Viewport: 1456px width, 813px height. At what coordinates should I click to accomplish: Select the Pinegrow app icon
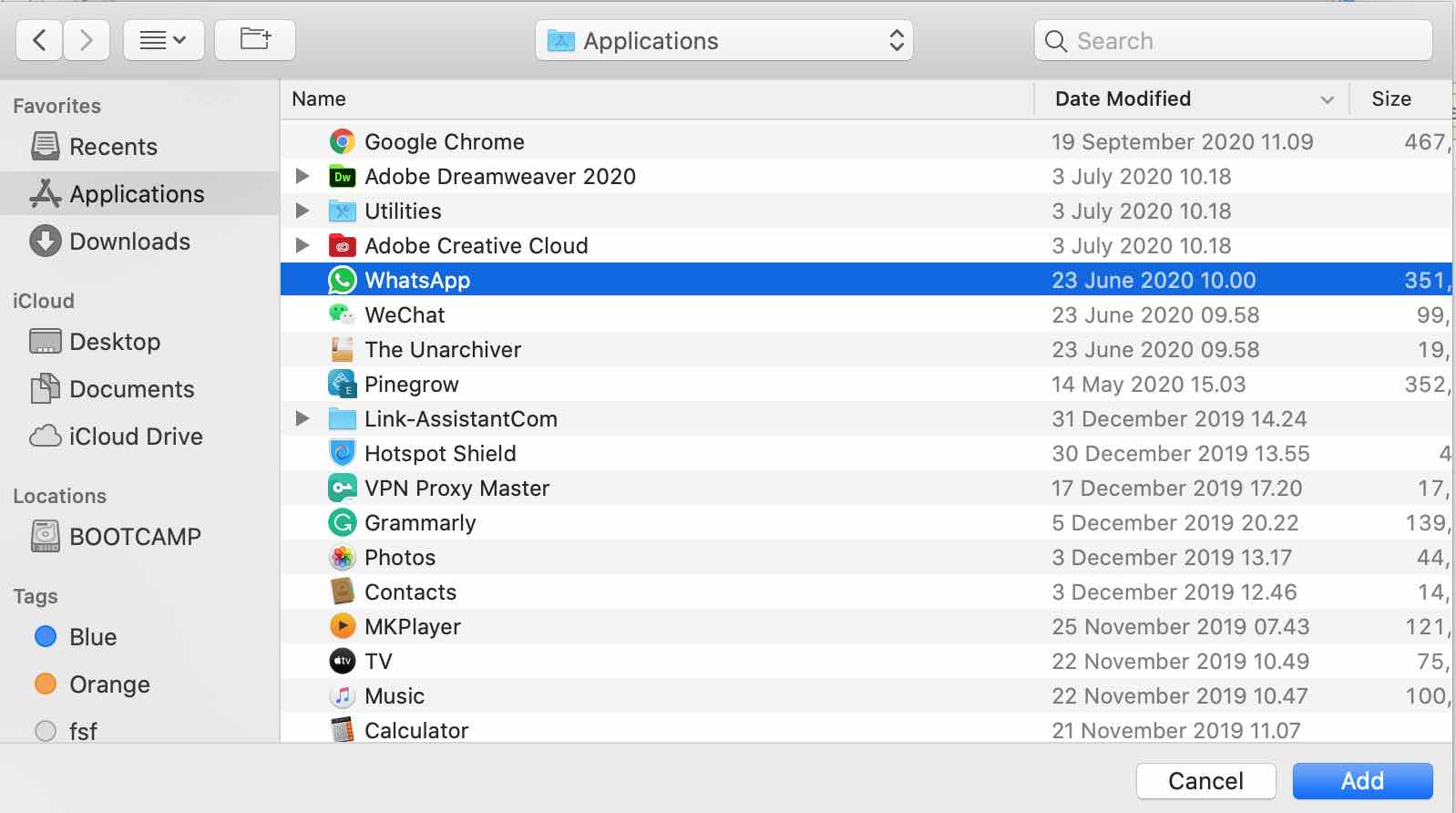[343, 384]
